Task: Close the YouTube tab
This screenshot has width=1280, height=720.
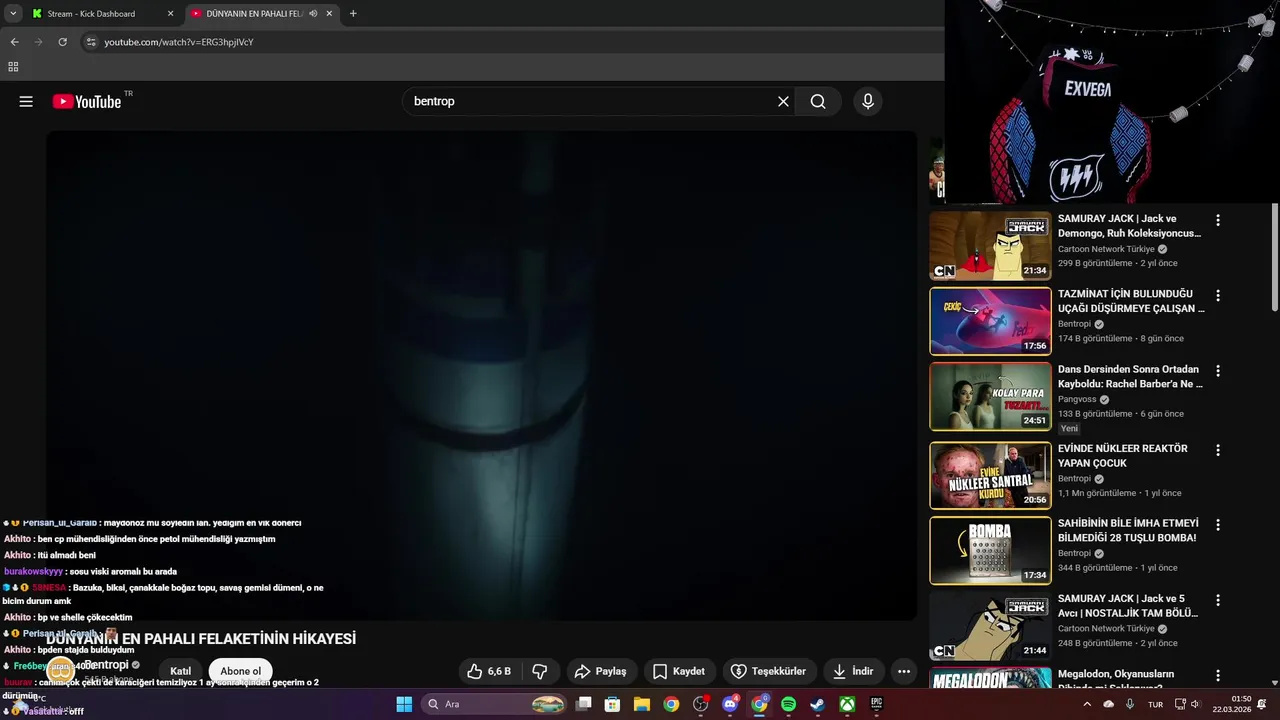Action: [x=329, y=14]
